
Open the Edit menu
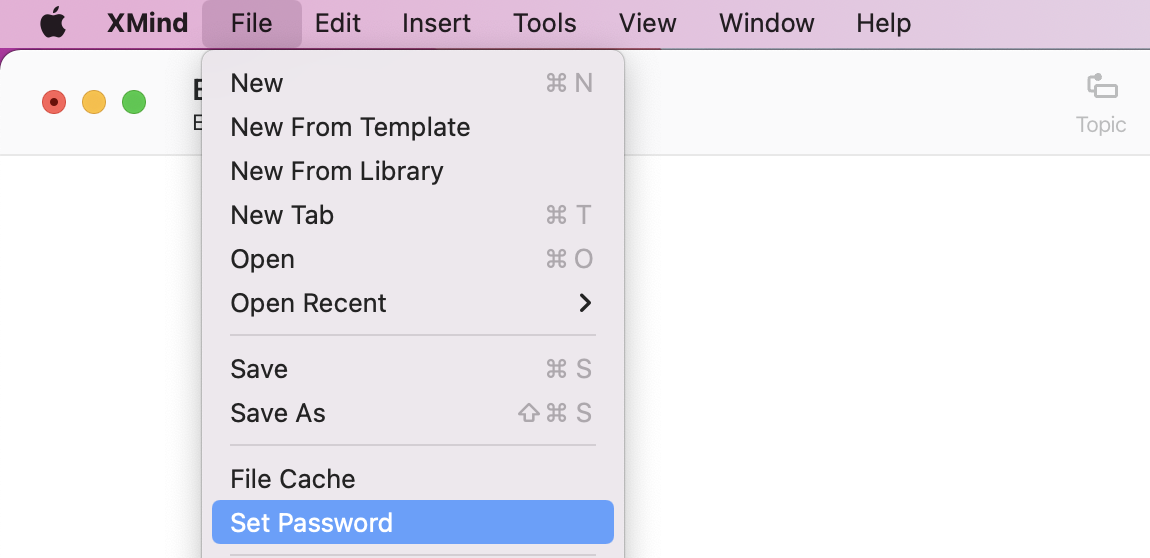tap(337, 23)
